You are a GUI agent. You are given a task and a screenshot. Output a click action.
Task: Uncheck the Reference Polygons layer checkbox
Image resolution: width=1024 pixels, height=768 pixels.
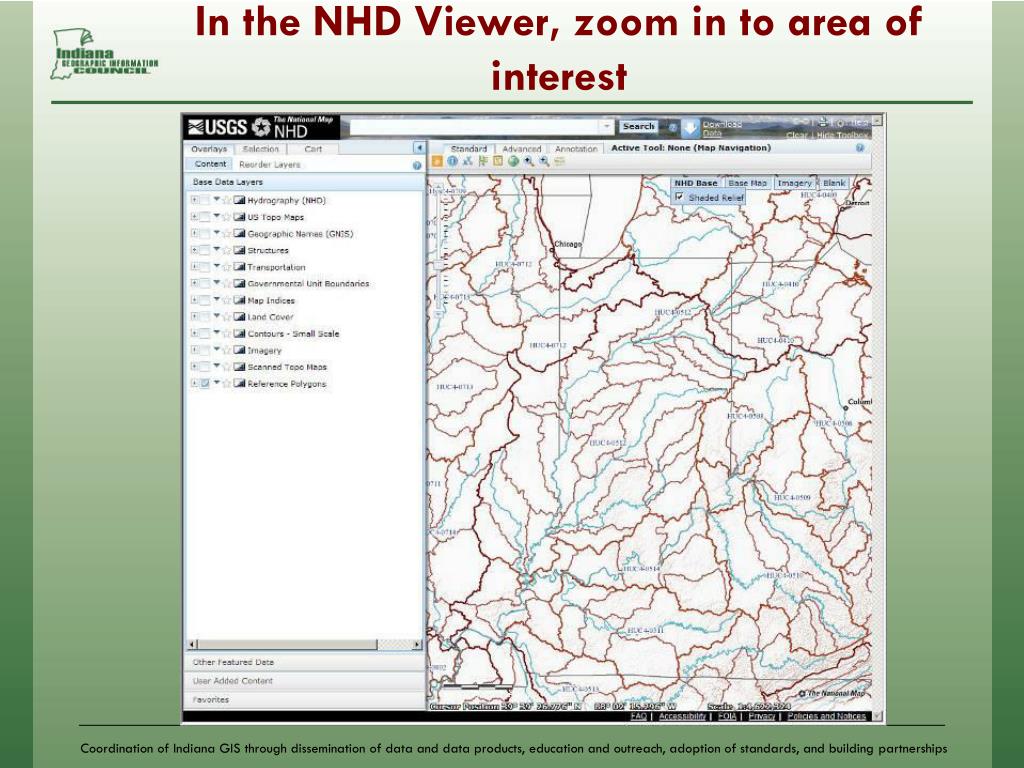205,384
